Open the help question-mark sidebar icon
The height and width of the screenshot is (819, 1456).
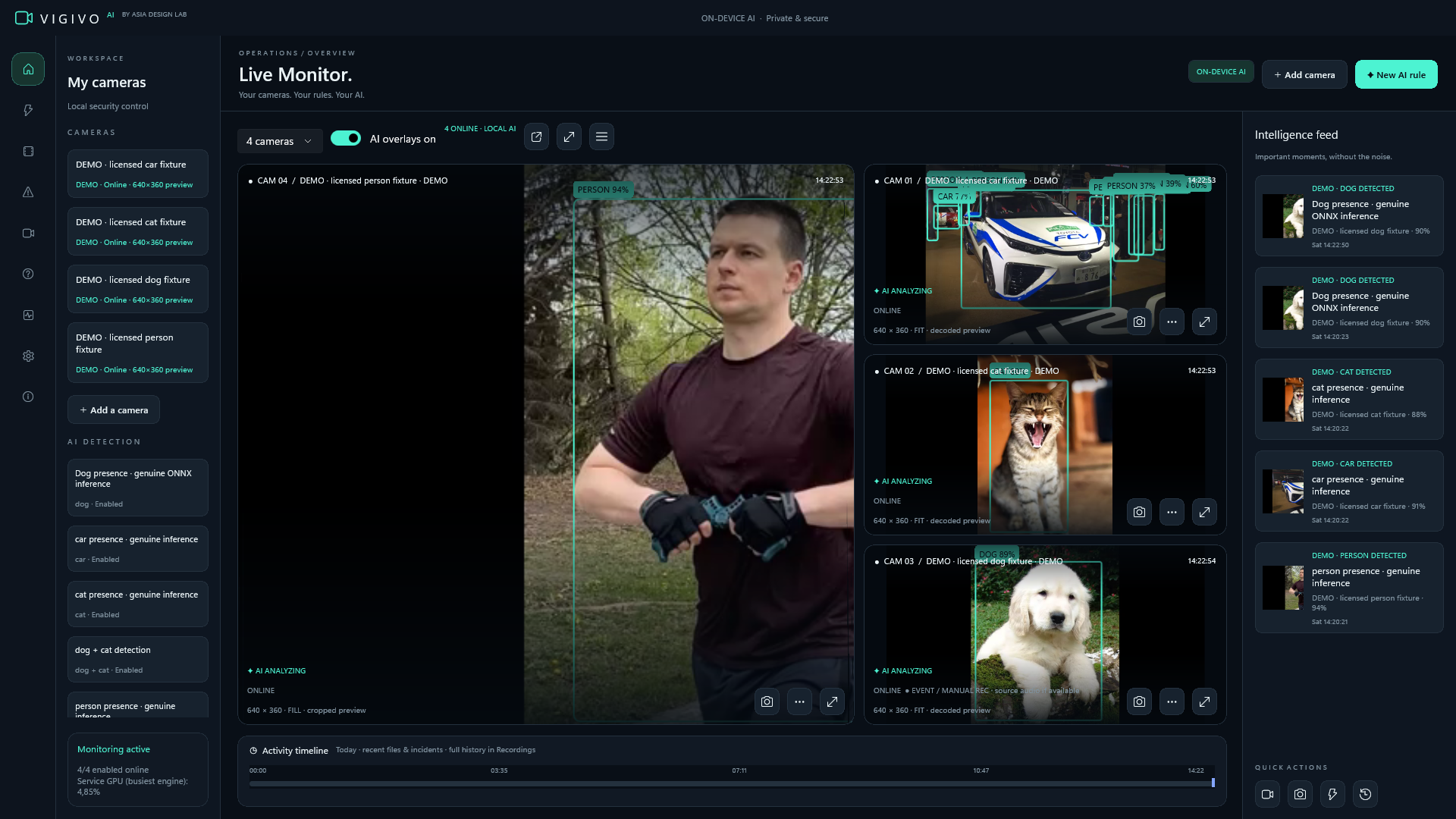point(28,275)
